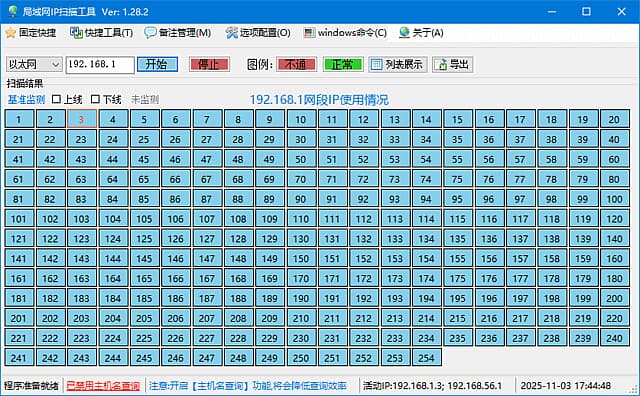Open the 固定快捷 star menu

[x=31, y=33]
